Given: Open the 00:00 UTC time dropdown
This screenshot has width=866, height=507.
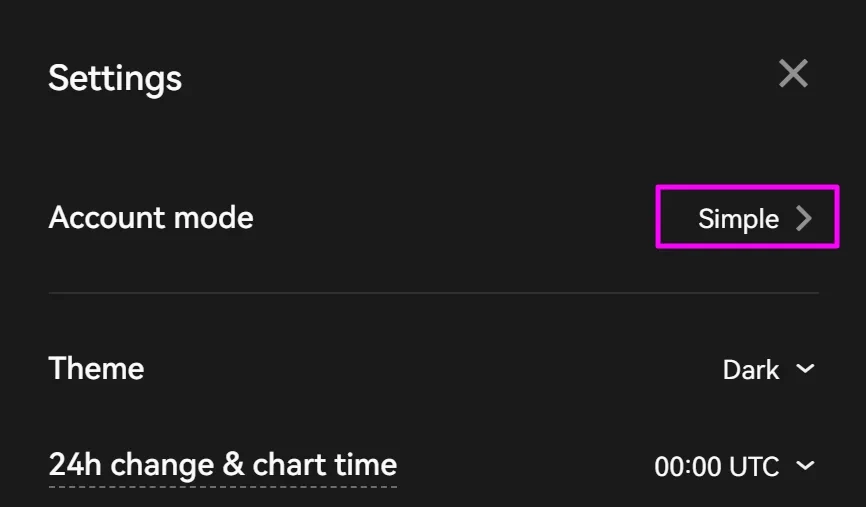Looking at the screenshot, I should tap(734, 465).
